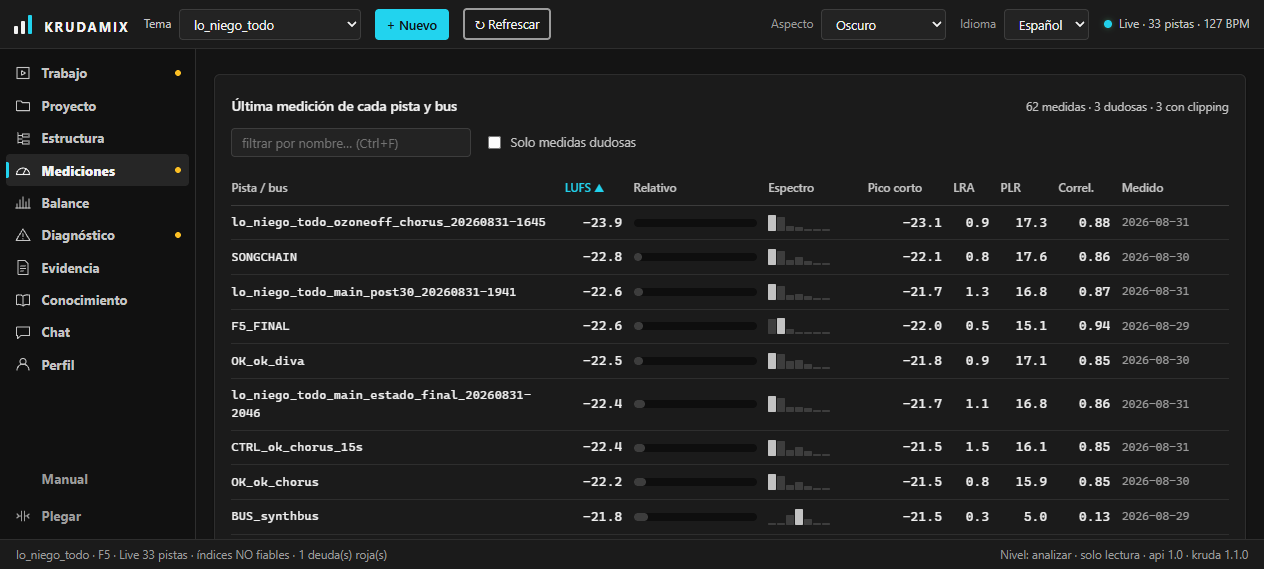The height and width of the screenshot is (569, 1264).
Task: Select the OK_ok_diva track name
Action: (268, 361)
